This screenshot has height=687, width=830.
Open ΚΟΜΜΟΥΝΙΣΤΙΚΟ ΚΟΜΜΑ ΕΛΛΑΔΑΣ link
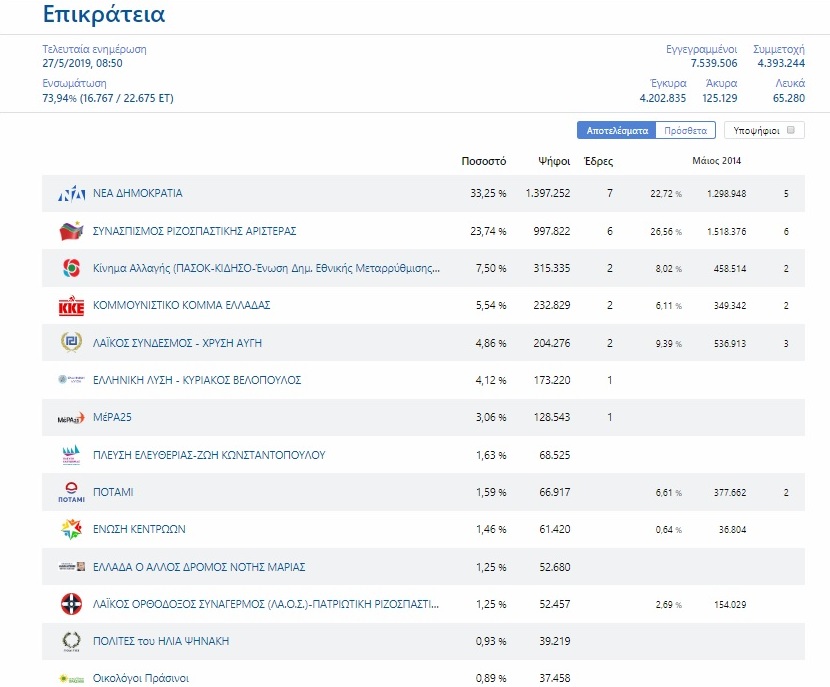tap(182, 305)
